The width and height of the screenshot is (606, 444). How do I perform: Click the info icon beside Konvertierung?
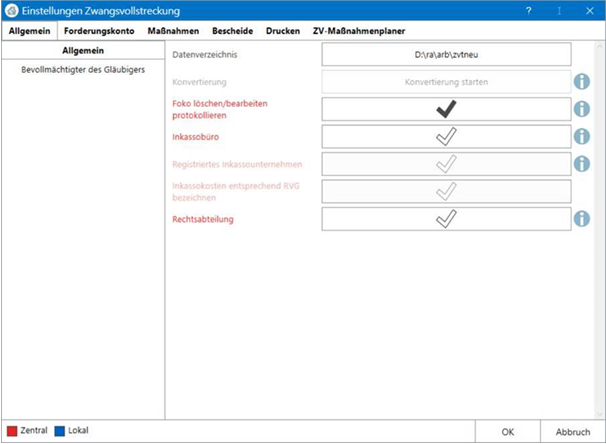pyautogui.click(x=582, y=82)
